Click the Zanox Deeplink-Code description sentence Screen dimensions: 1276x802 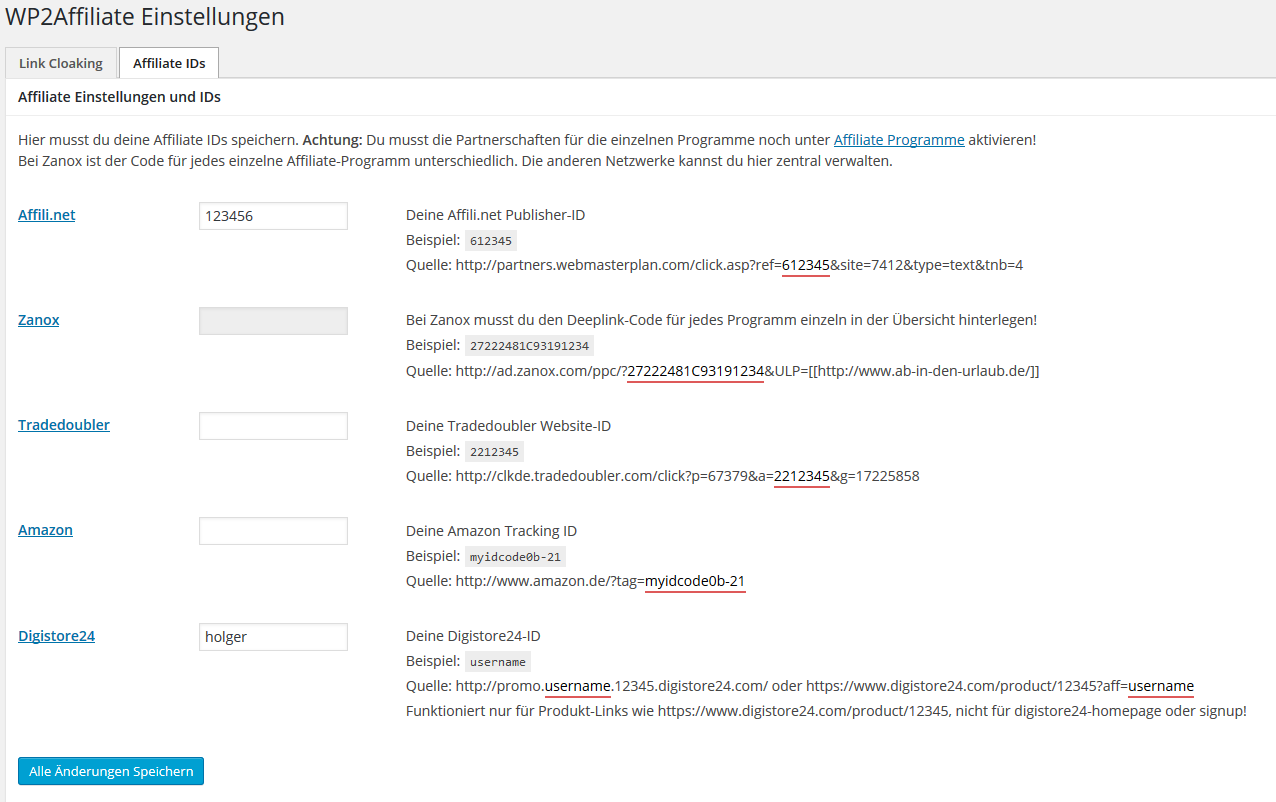(721, 320)
